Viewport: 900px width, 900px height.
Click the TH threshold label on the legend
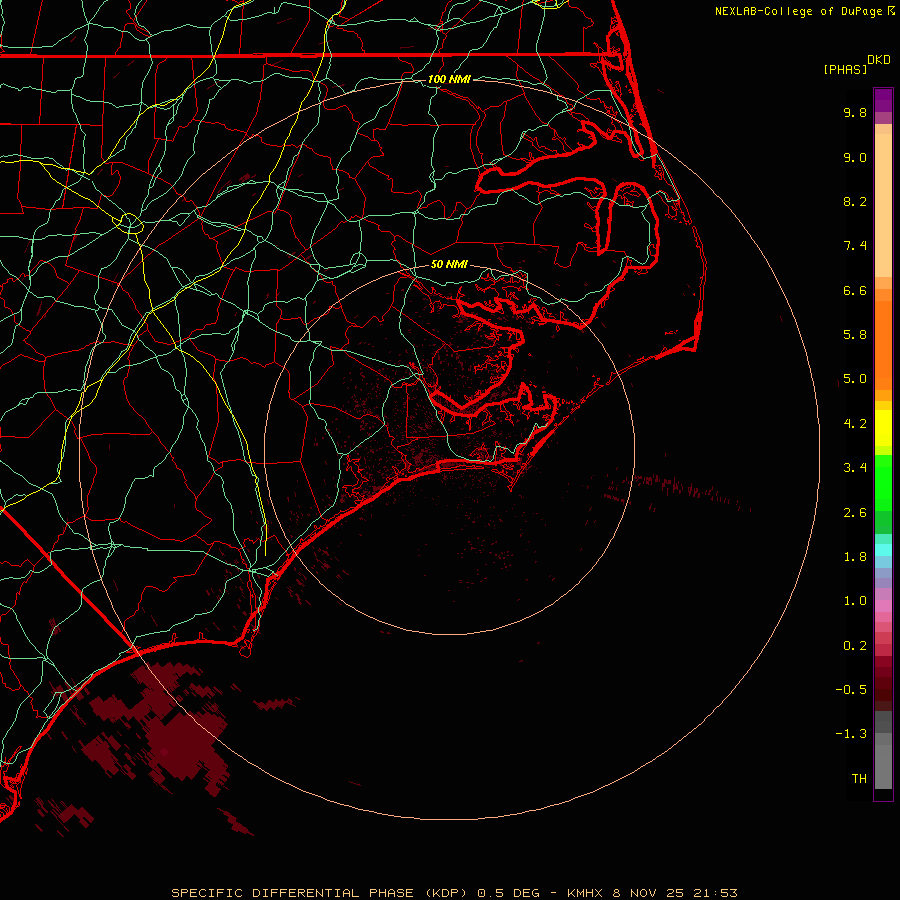(859, 779)
